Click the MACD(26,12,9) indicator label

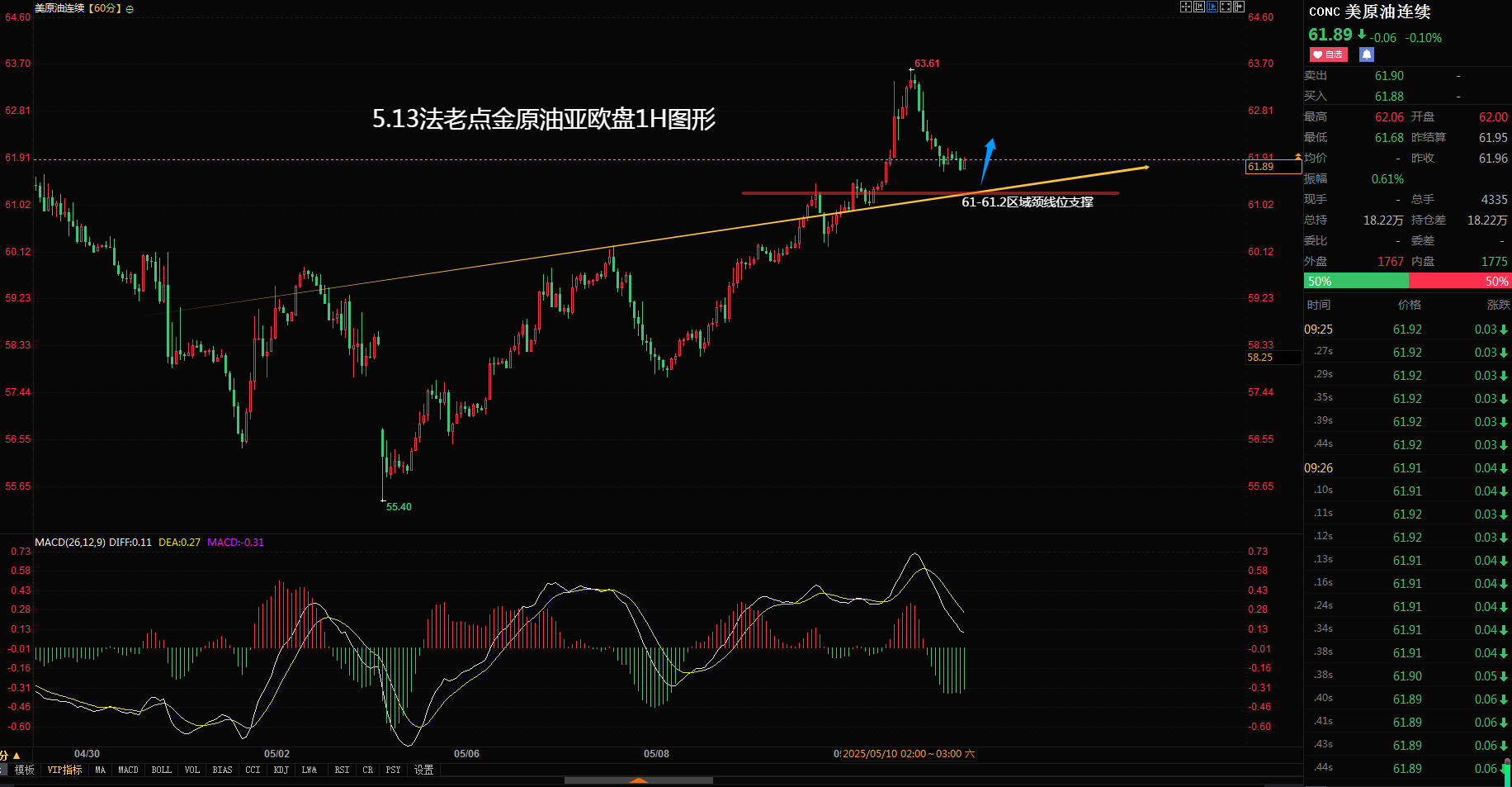[x=70, y=543]
